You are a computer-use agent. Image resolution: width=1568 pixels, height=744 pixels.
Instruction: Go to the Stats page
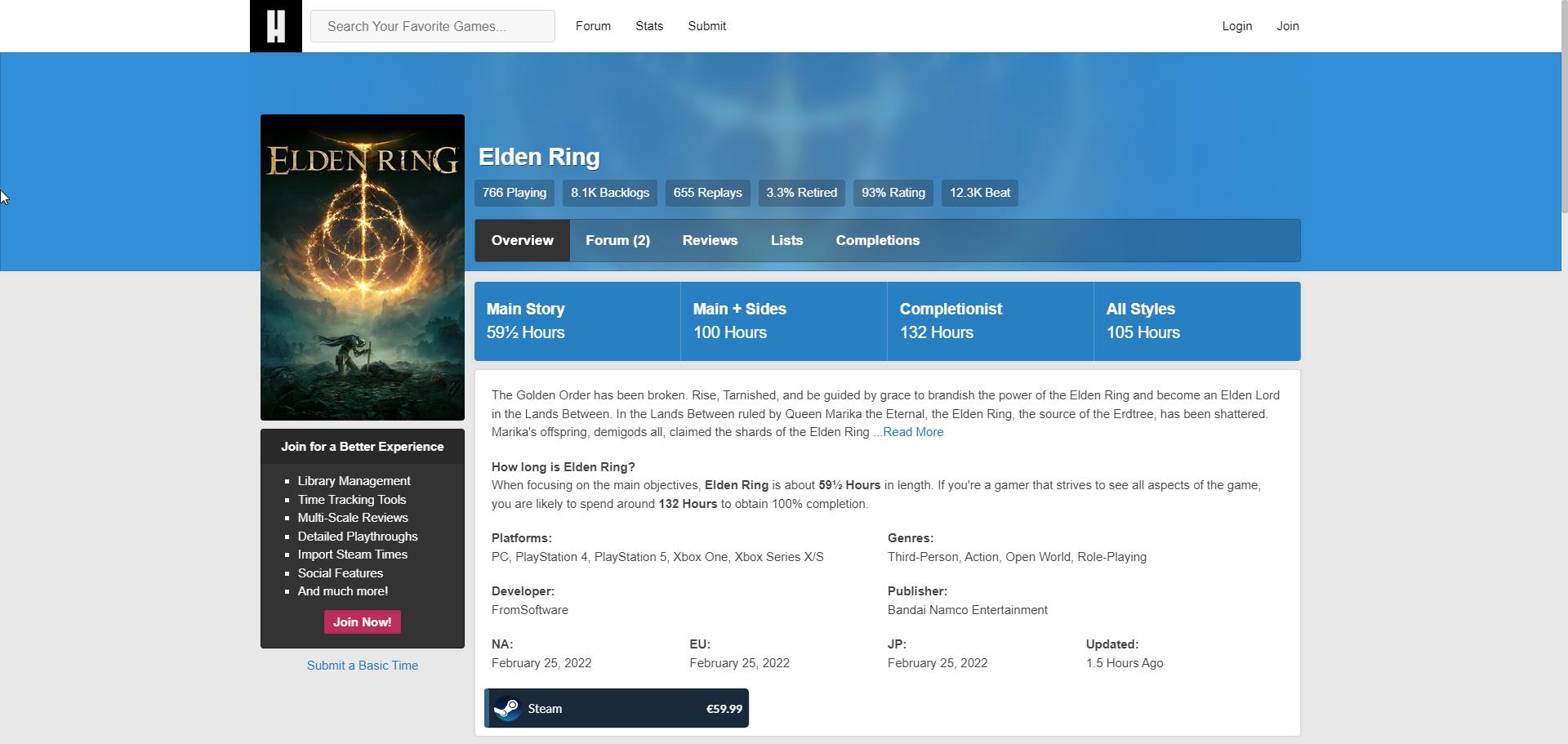tap(649, 26)
